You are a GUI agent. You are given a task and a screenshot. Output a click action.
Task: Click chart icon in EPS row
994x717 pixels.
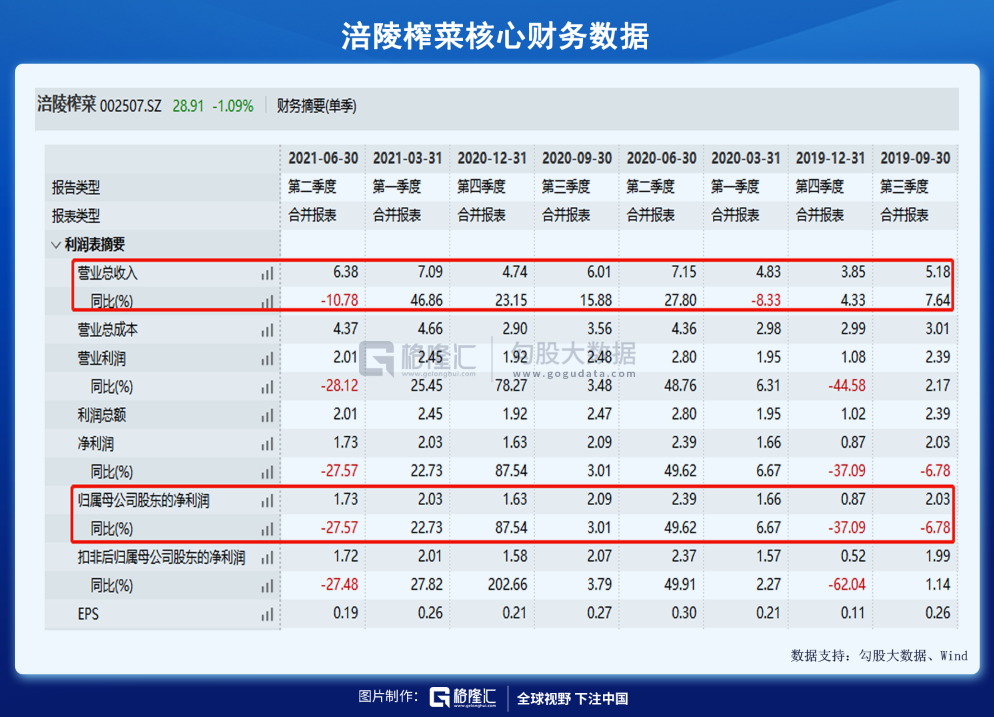click(x=267, y=614)
